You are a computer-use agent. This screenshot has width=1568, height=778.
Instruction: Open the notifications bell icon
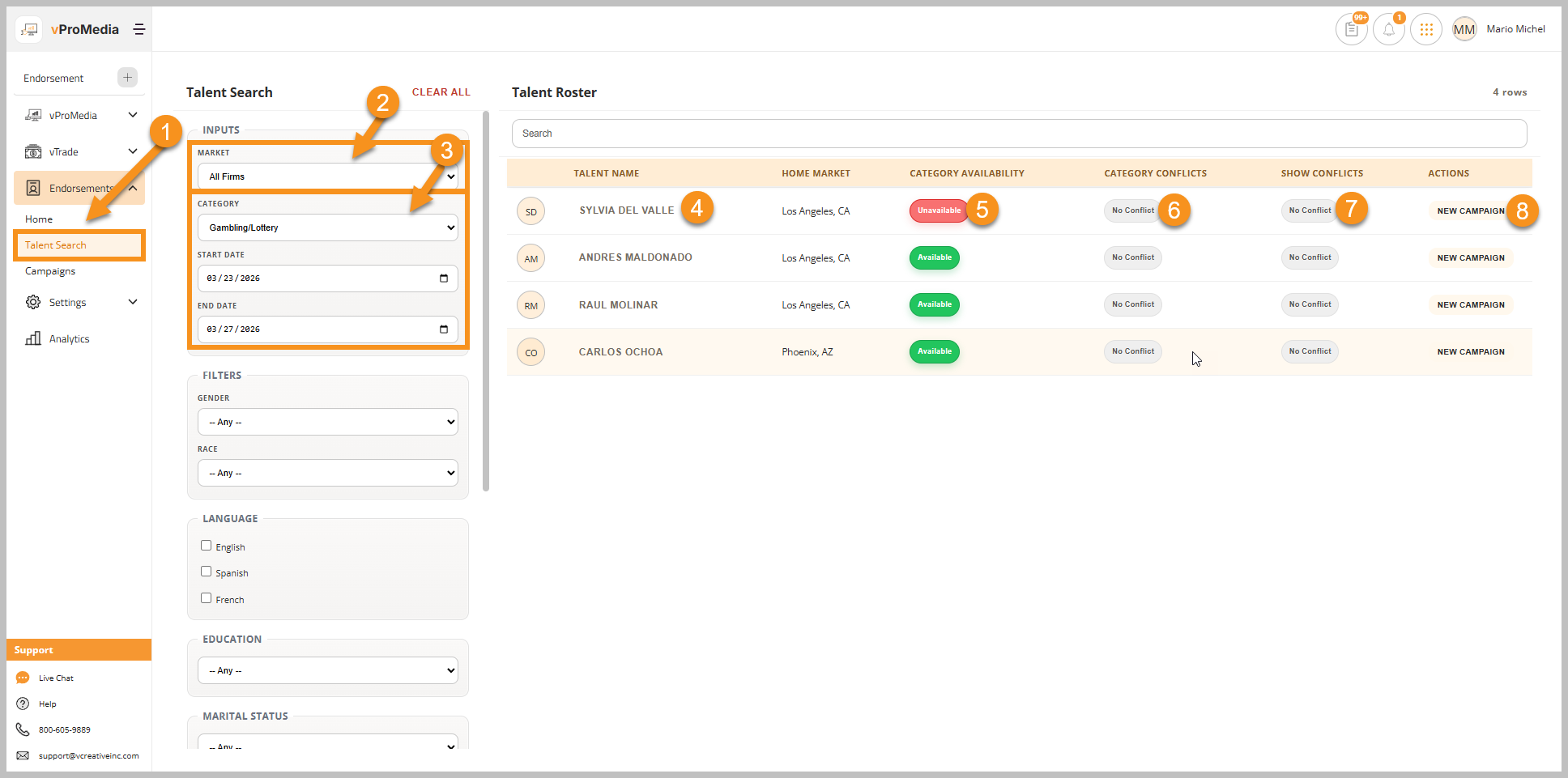(x=1388, y=30)
